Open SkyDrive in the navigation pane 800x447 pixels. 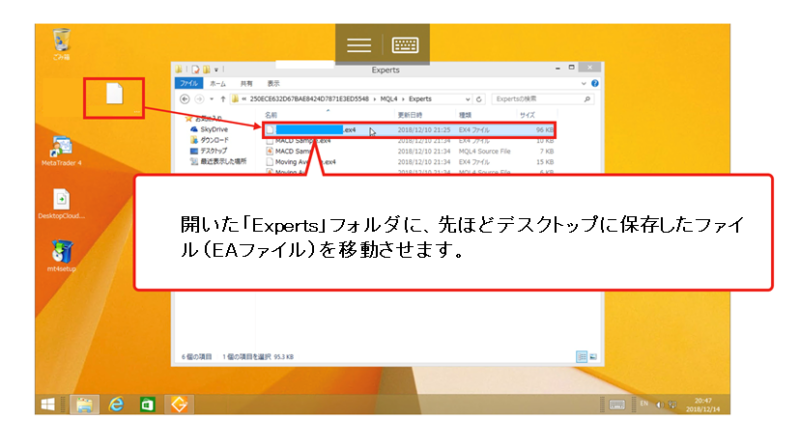click(x=209, y=130)
